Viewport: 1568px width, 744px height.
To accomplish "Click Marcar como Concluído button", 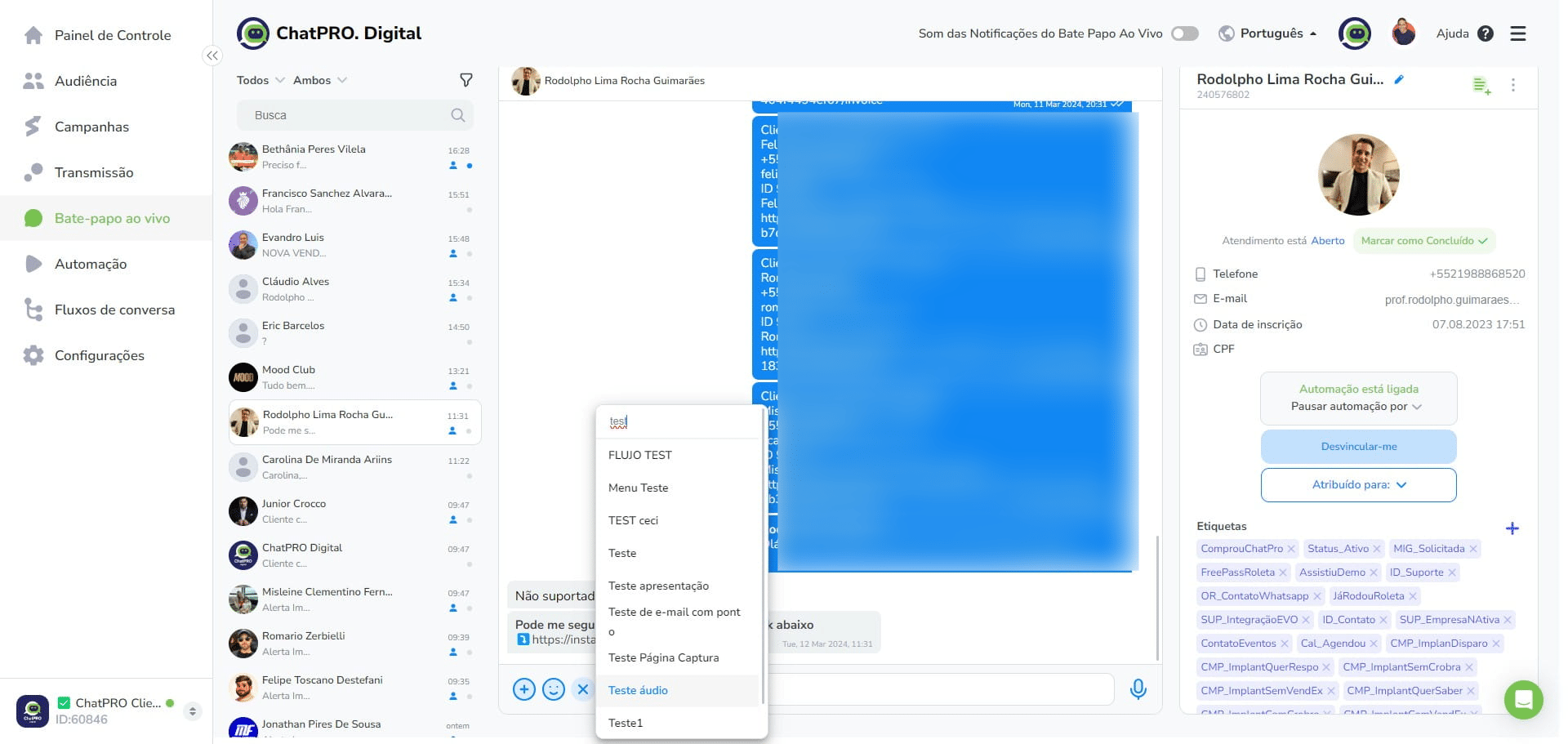I will [1424, 241].
